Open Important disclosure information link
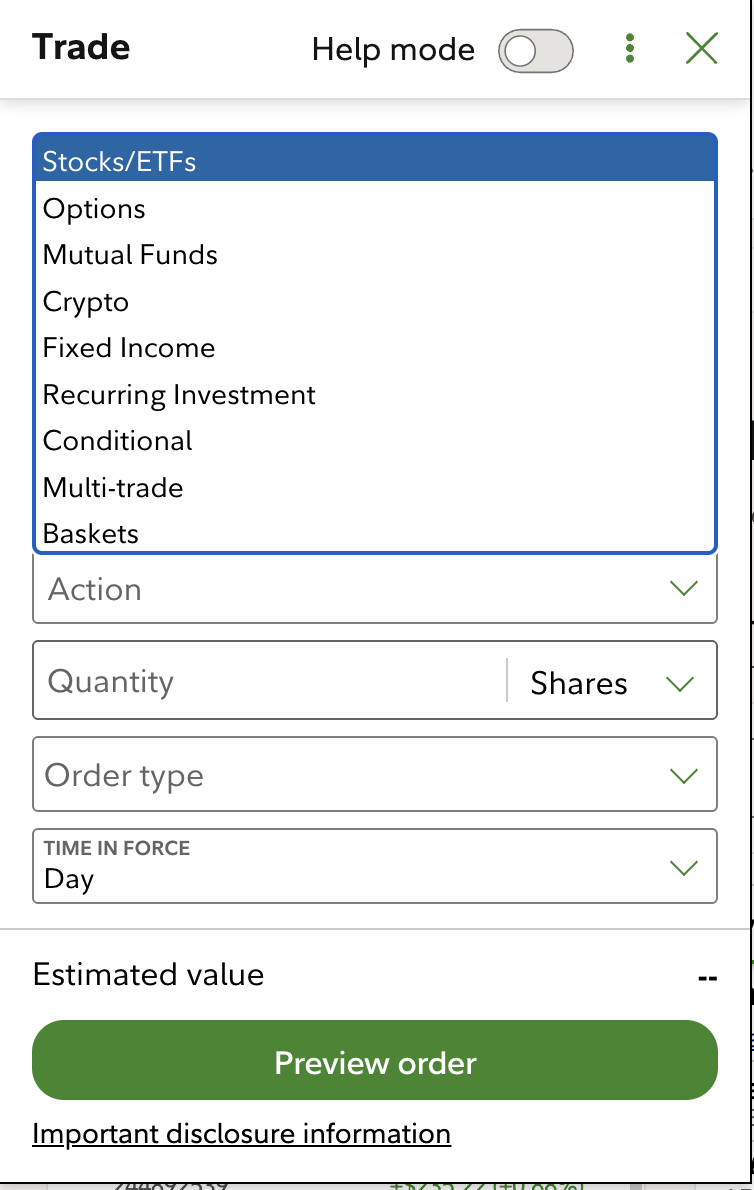Screen dimensions: 754x1190 pos(241,1134)
